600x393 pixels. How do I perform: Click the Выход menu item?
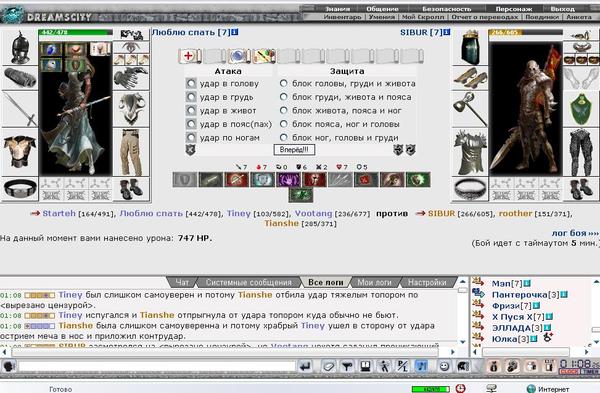coord(562,8)
